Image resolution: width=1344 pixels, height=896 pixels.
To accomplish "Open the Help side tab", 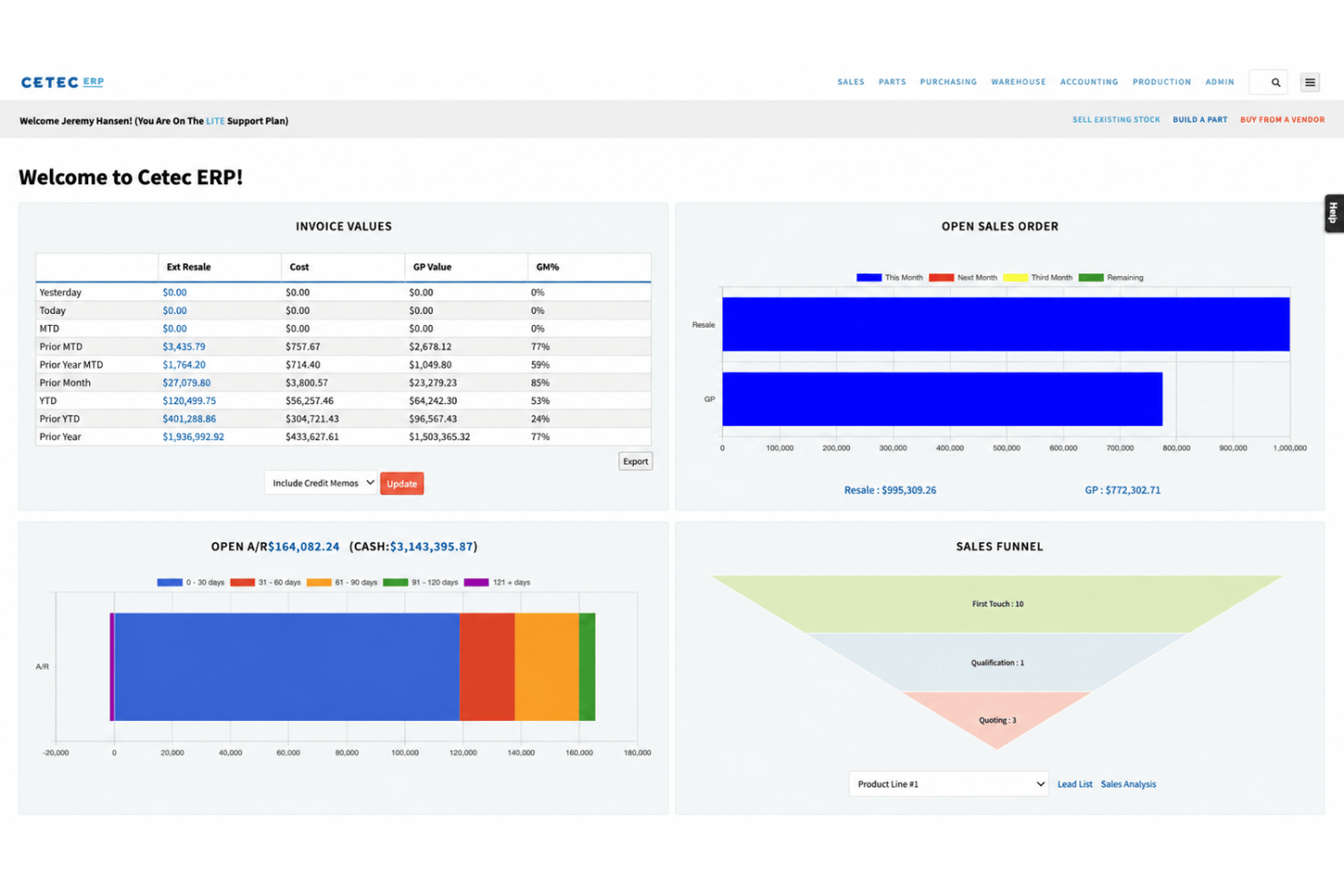I will [1333, 213].
